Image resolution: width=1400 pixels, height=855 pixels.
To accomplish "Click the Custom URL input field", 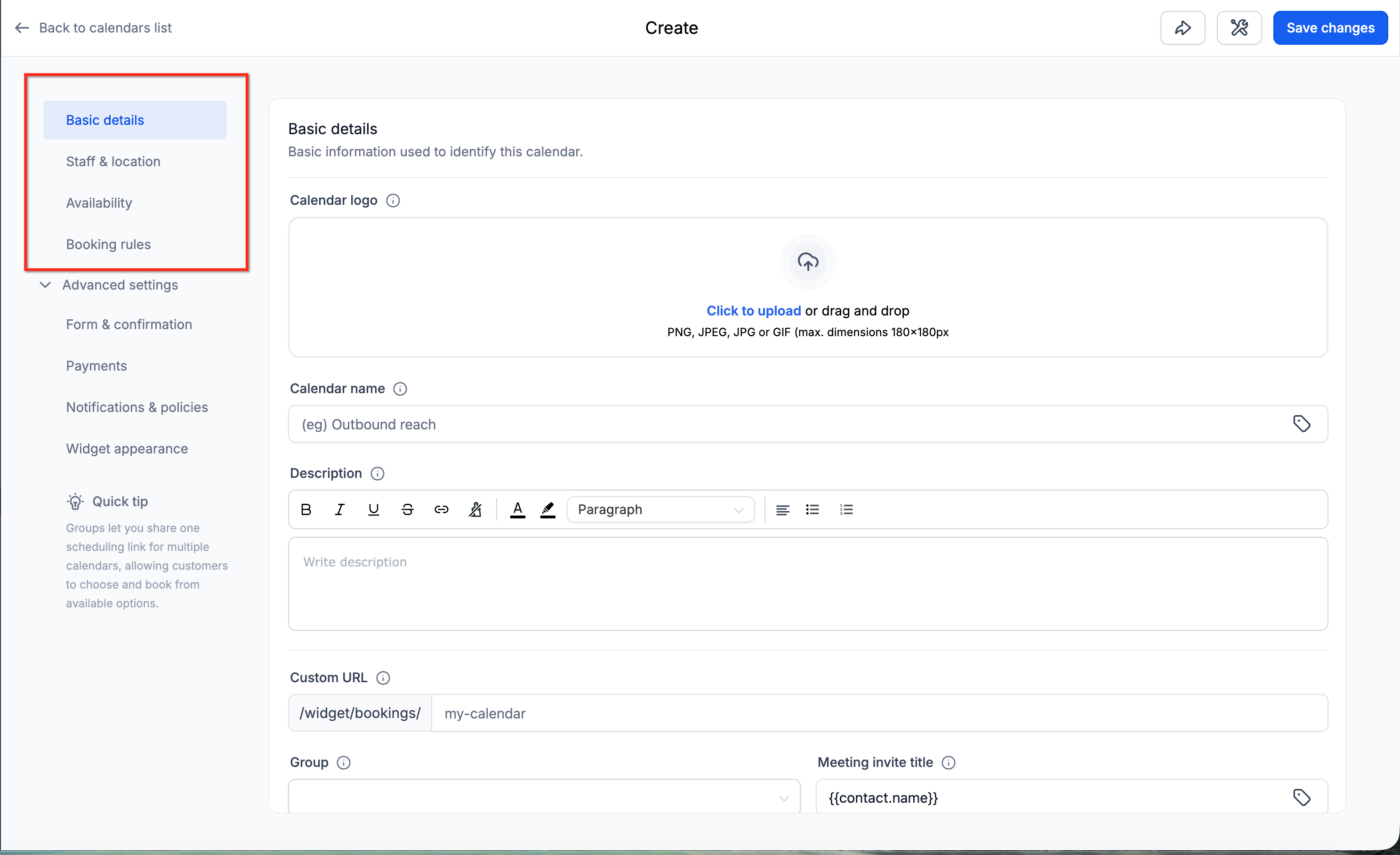I will point(878,713).
